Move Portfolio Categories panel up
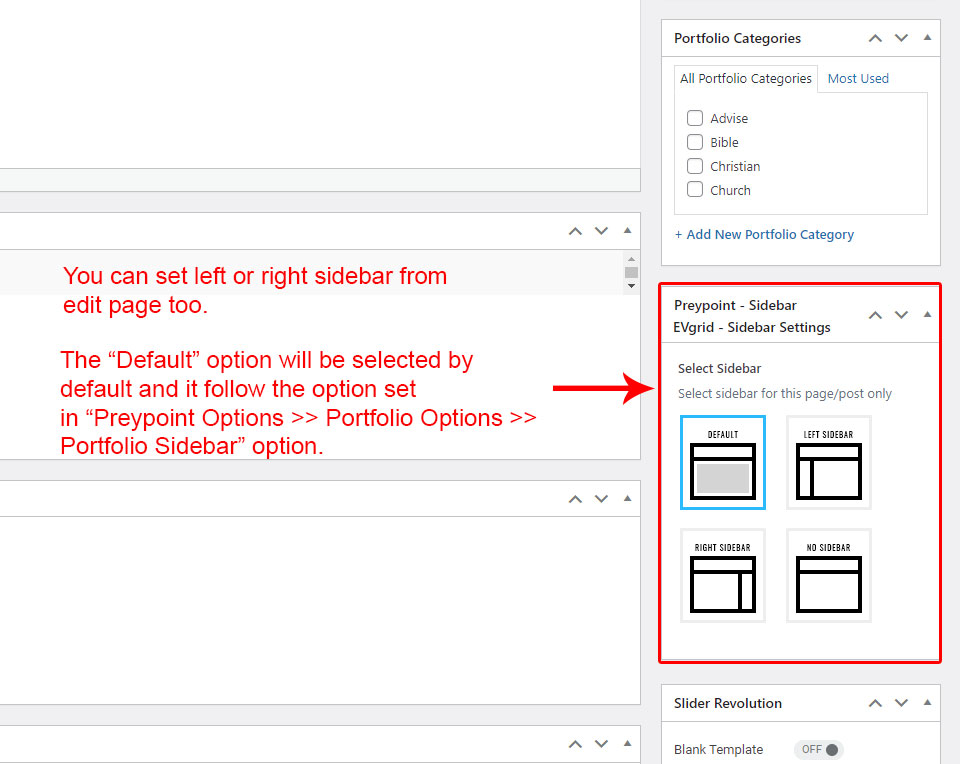 click(875, 38)
